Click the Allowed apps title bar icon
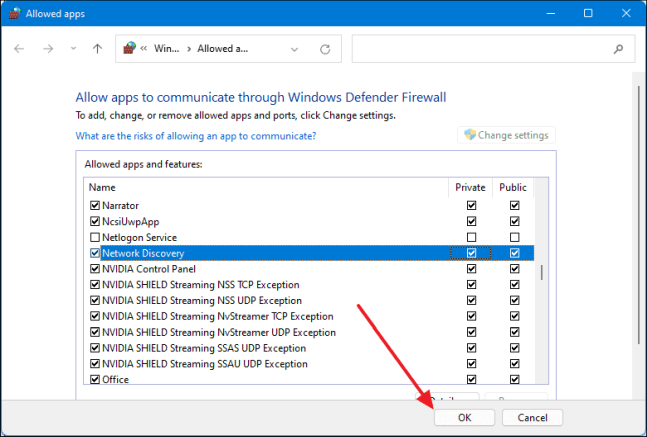This screenshot has width=647, height=437. point(16,13)
